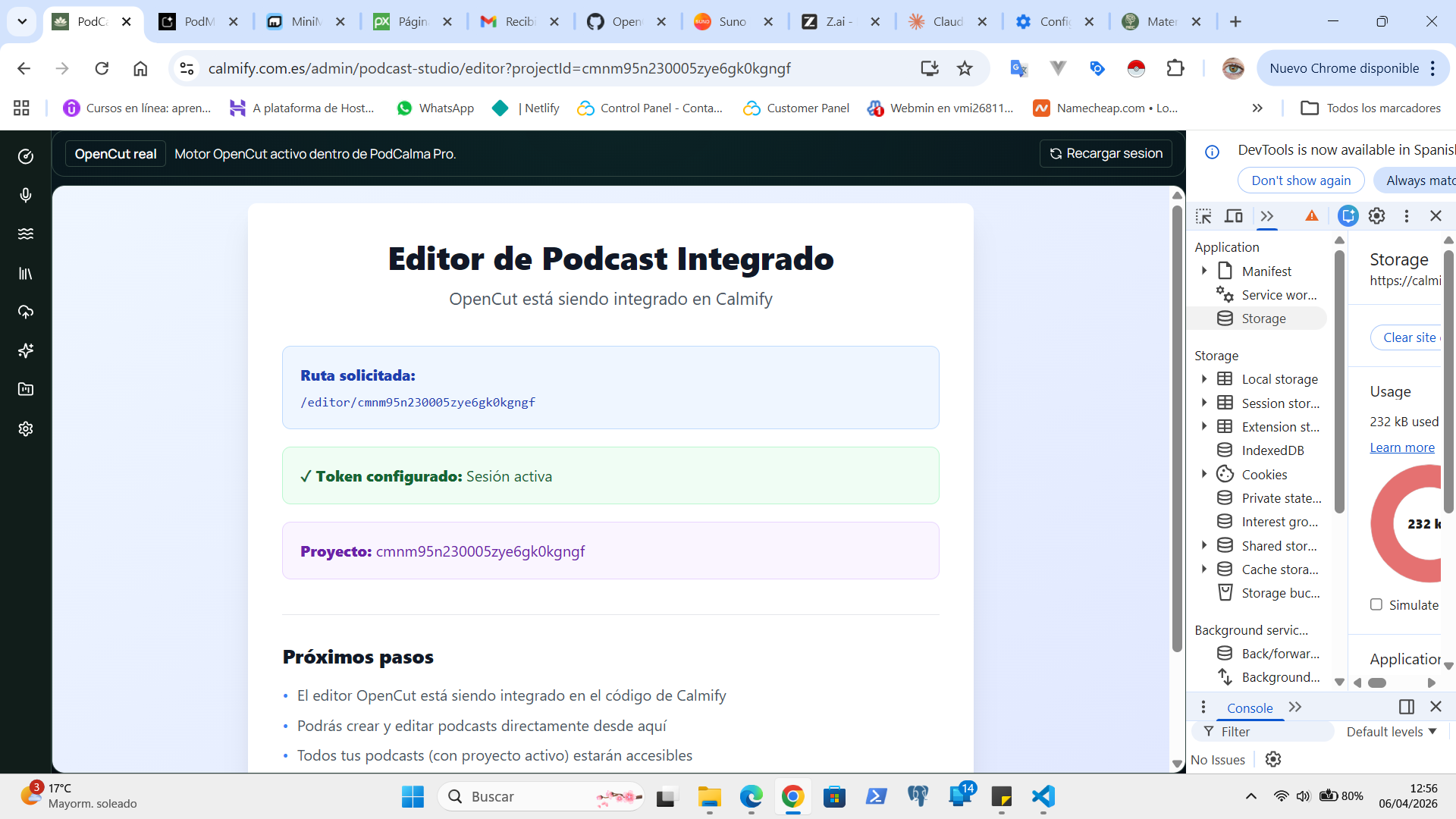Click Recargar sesion button
1456x819 pixels.
click(1106, 153)
